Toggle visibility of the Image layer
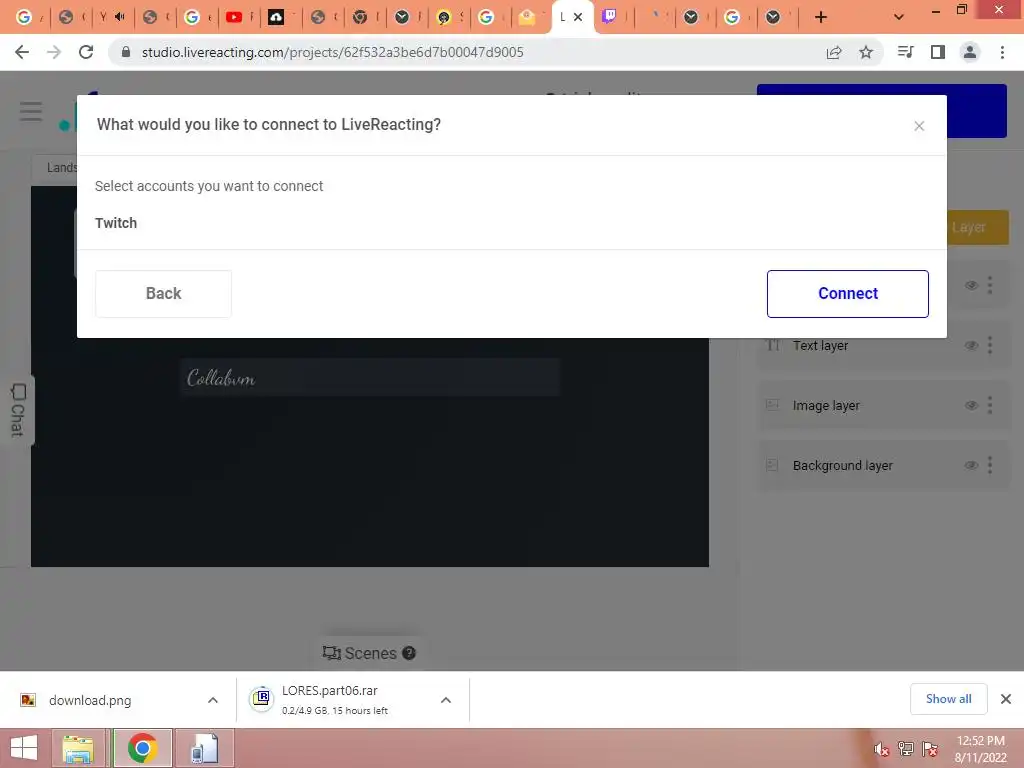1024x768 pixels. coord(971,406)
